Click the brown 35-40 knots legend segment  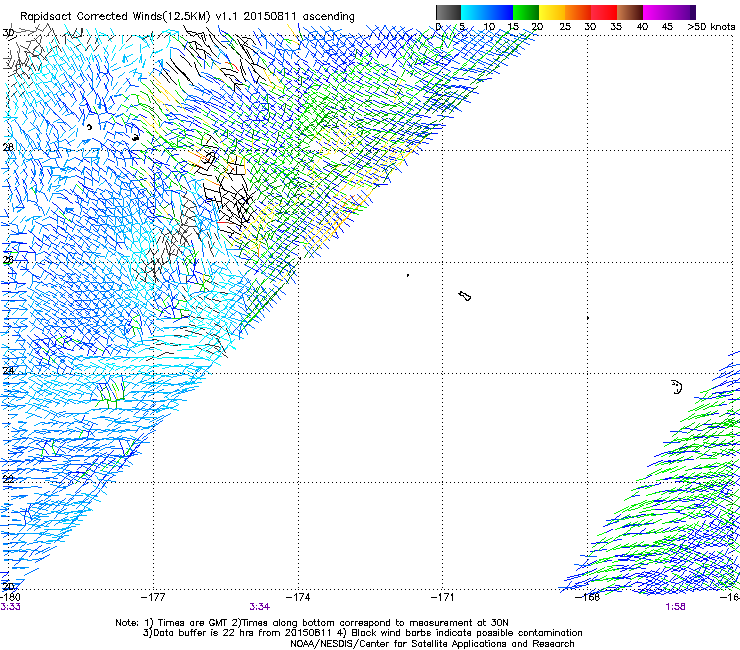(x=630, y=12)
